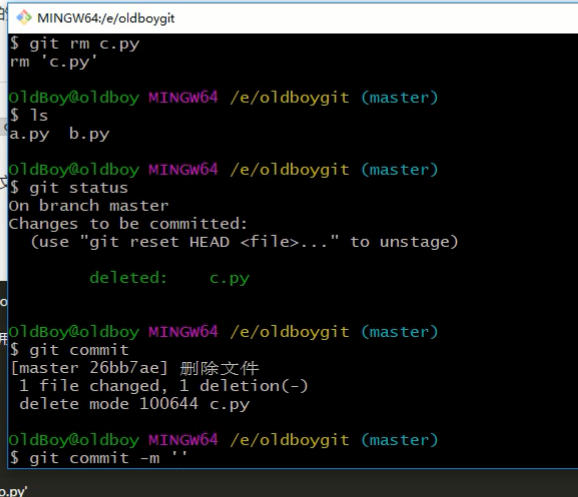Viewport: 578px width, 497px height.
Task: Click the green c.py deleted filename
Action: pyautogui.click(x=229, y=278)
